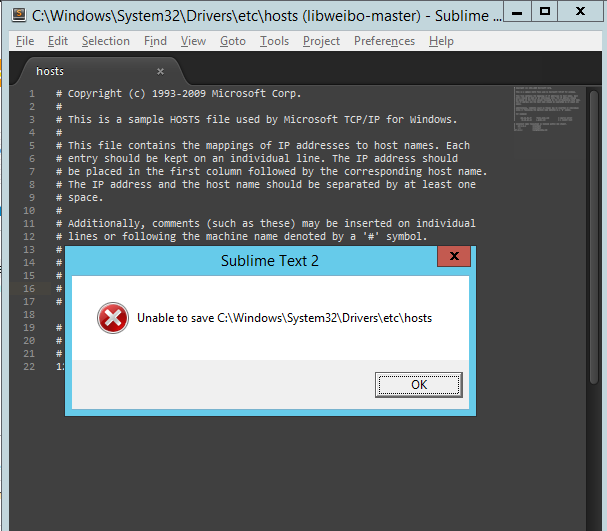Click the 'entry should be kept' line
The height and width of the screenshot is (531, 607).
click(257, 158)
